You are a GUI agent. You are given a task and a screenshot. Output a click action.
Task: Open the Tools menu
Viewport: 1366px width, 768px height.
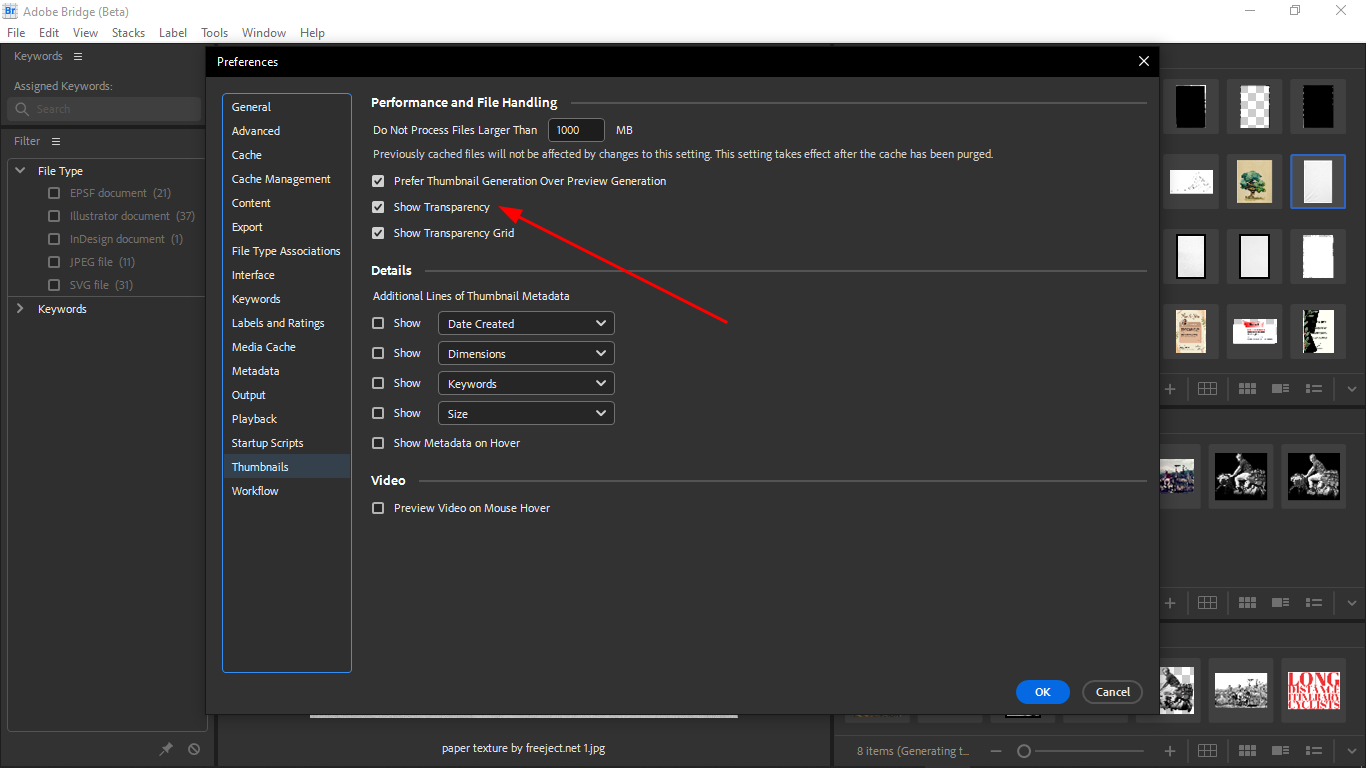point(214,32)
